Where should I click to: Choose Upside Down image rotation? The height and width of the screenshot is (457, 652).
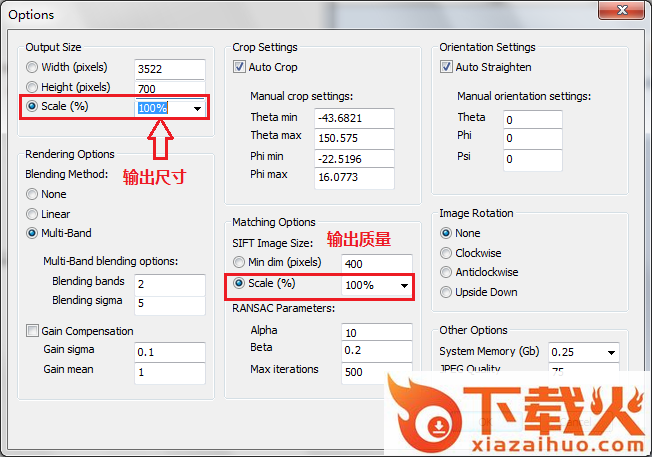coord(447,292)
